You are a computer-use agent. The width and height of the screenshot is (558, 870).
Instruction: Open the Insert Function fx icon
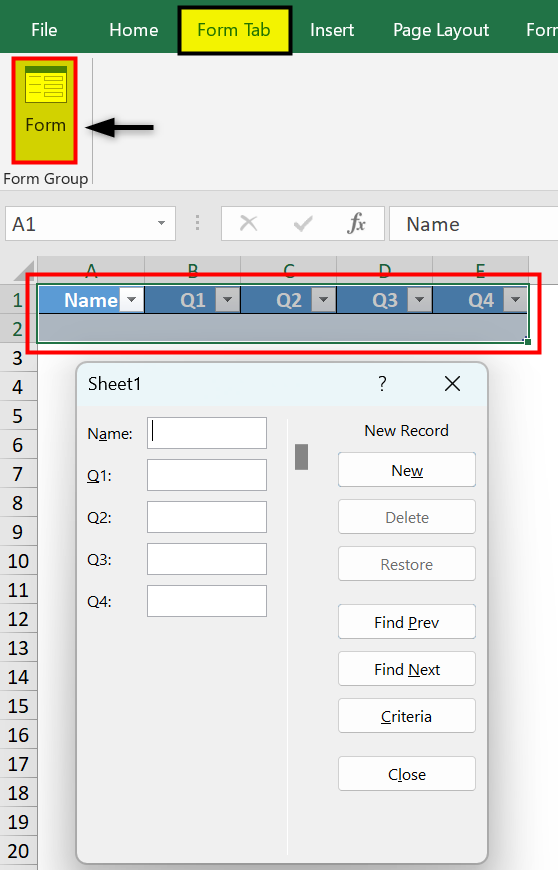pyautogui.click(x=356, y=224)
